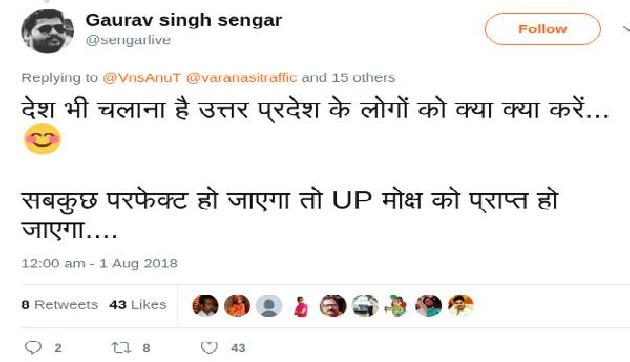Click the retweet arrows icon

[121, 347]
